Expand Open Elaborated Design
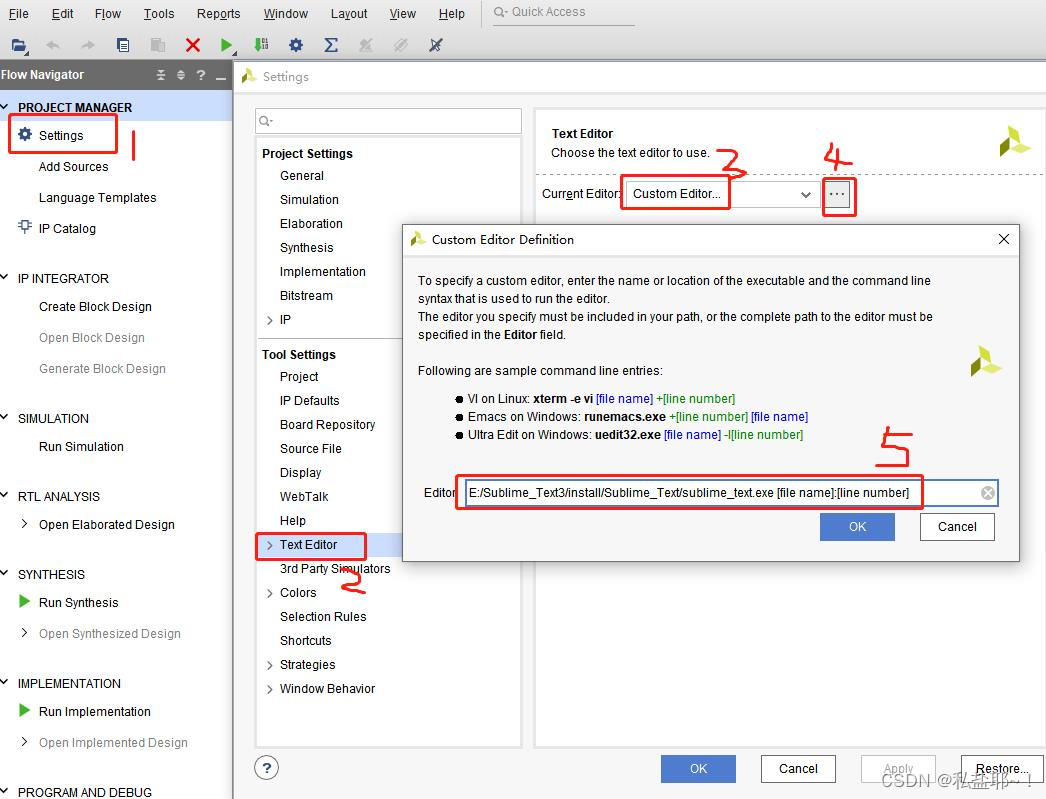The width and height of the screenshot is (1046, 799). point(25,524)
